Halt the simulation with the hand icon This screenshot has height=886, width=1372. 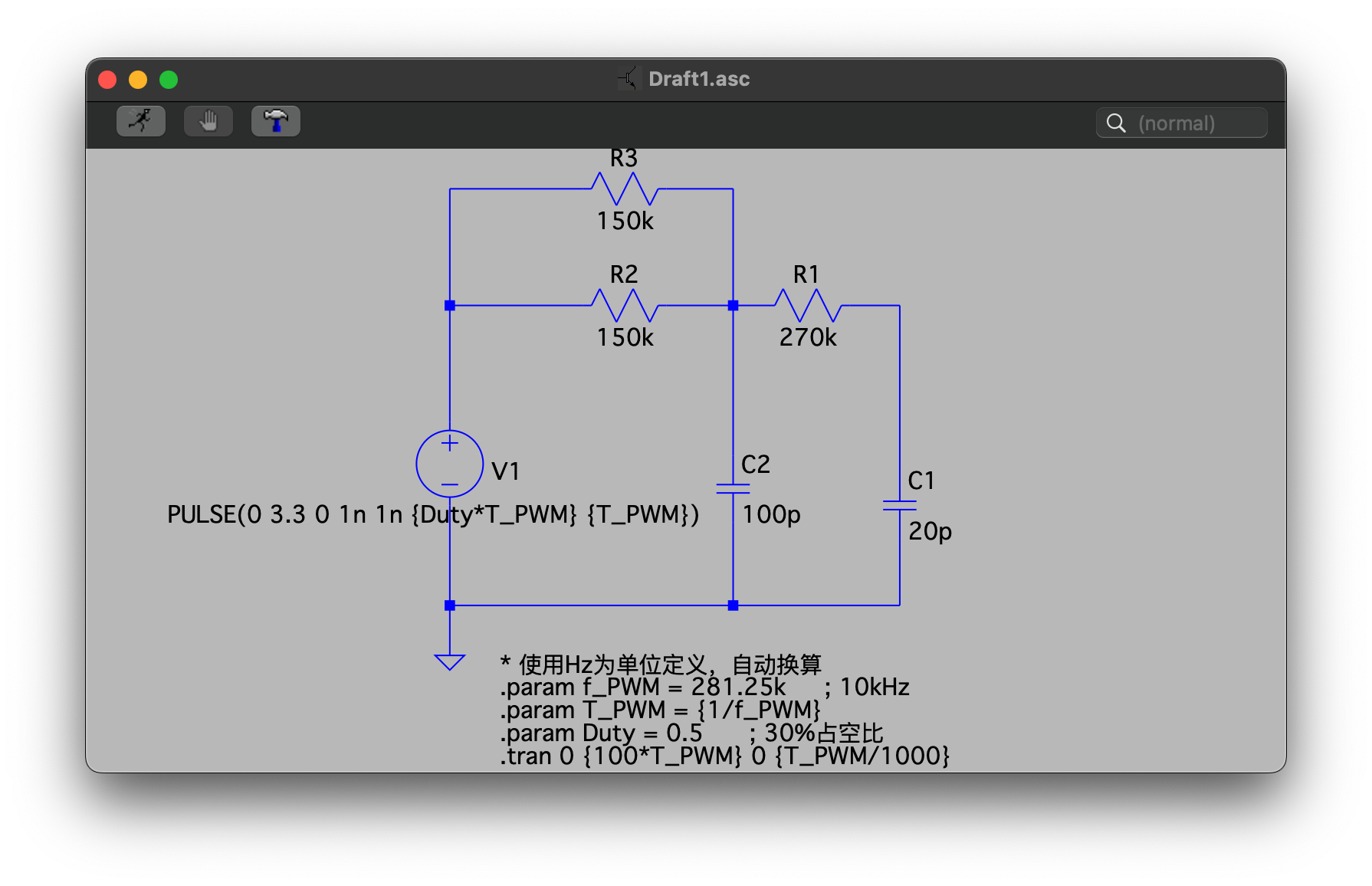(208, 121)
